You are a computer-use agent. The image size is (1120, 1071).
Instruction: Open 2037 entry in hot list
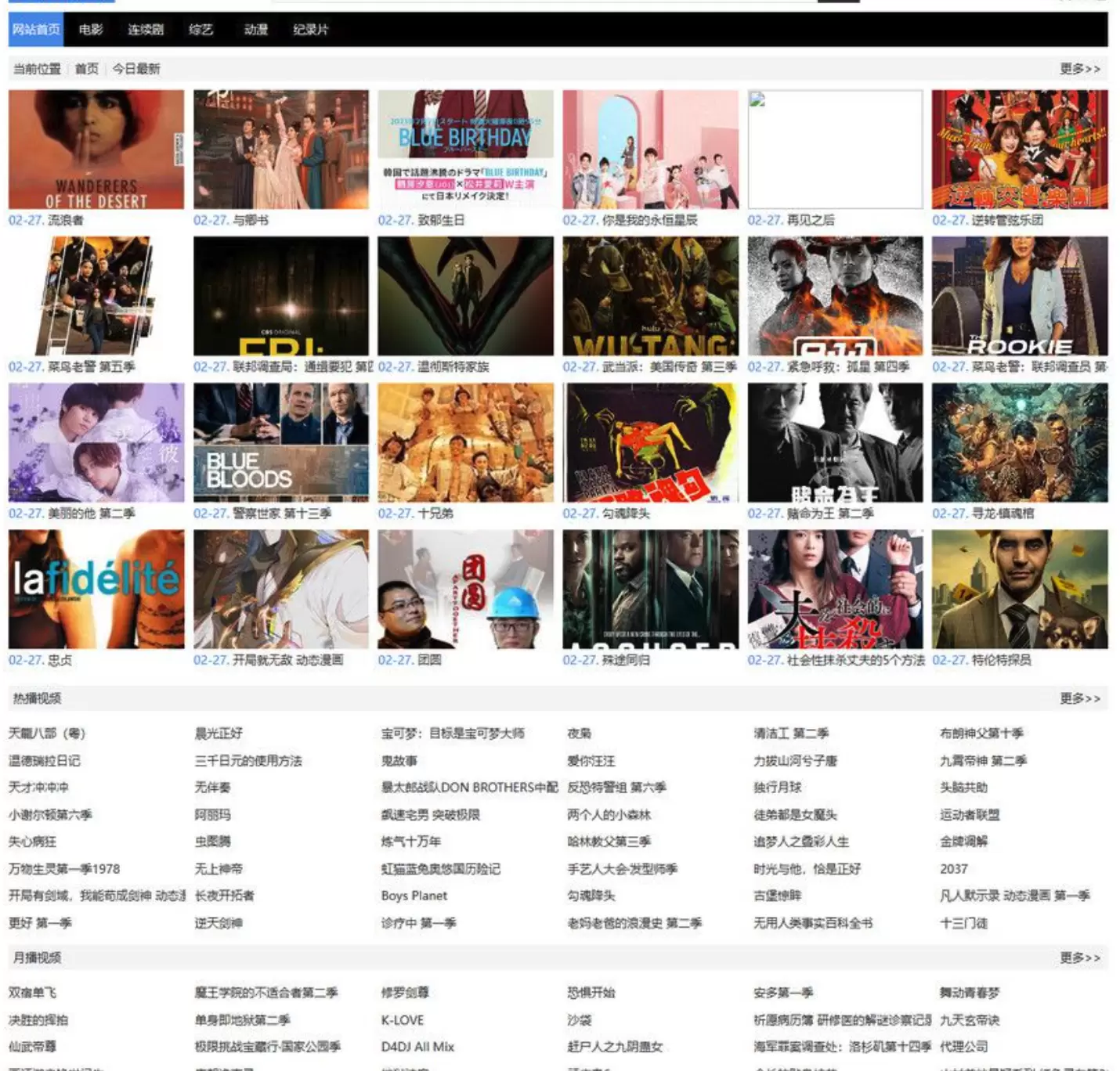coord(954,869)
